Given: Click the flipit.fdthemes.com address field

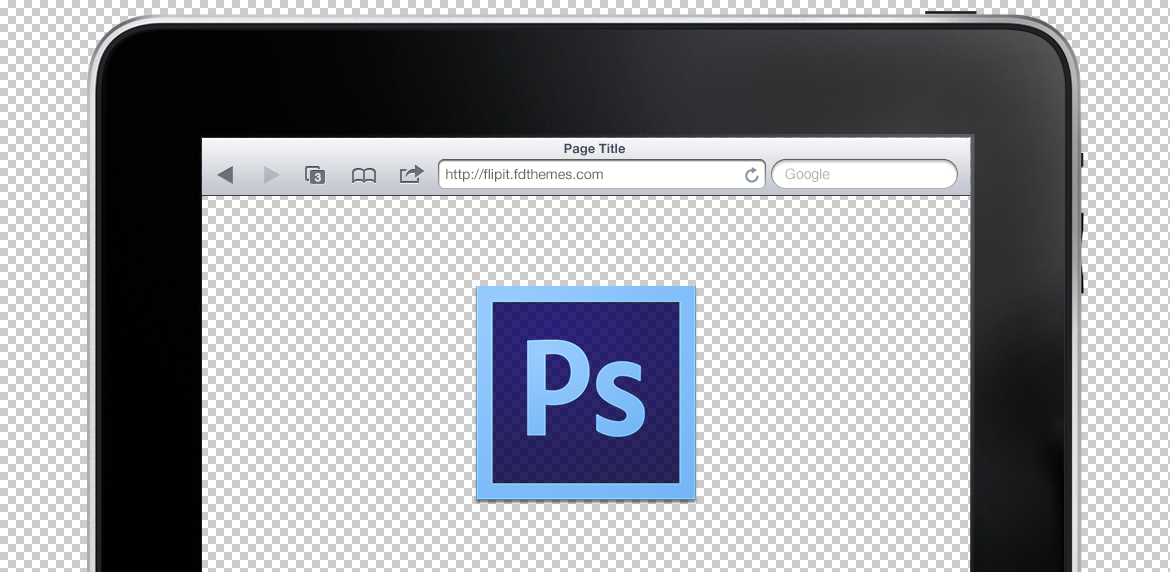Looking at the screenshot, I should click(x=601, y=175).
